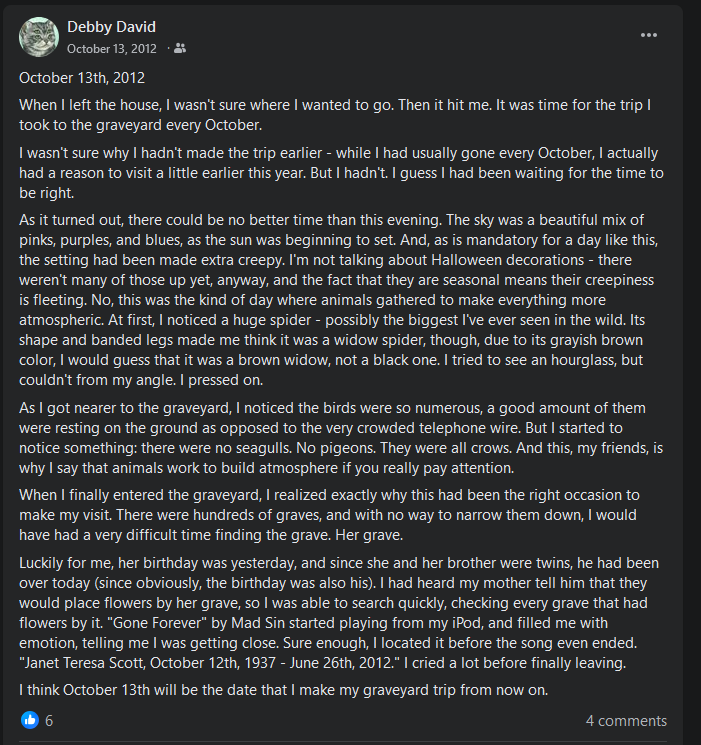
Task: Click the paragraph starting 'When I left the house'
Action: click(x=335, y=115)
